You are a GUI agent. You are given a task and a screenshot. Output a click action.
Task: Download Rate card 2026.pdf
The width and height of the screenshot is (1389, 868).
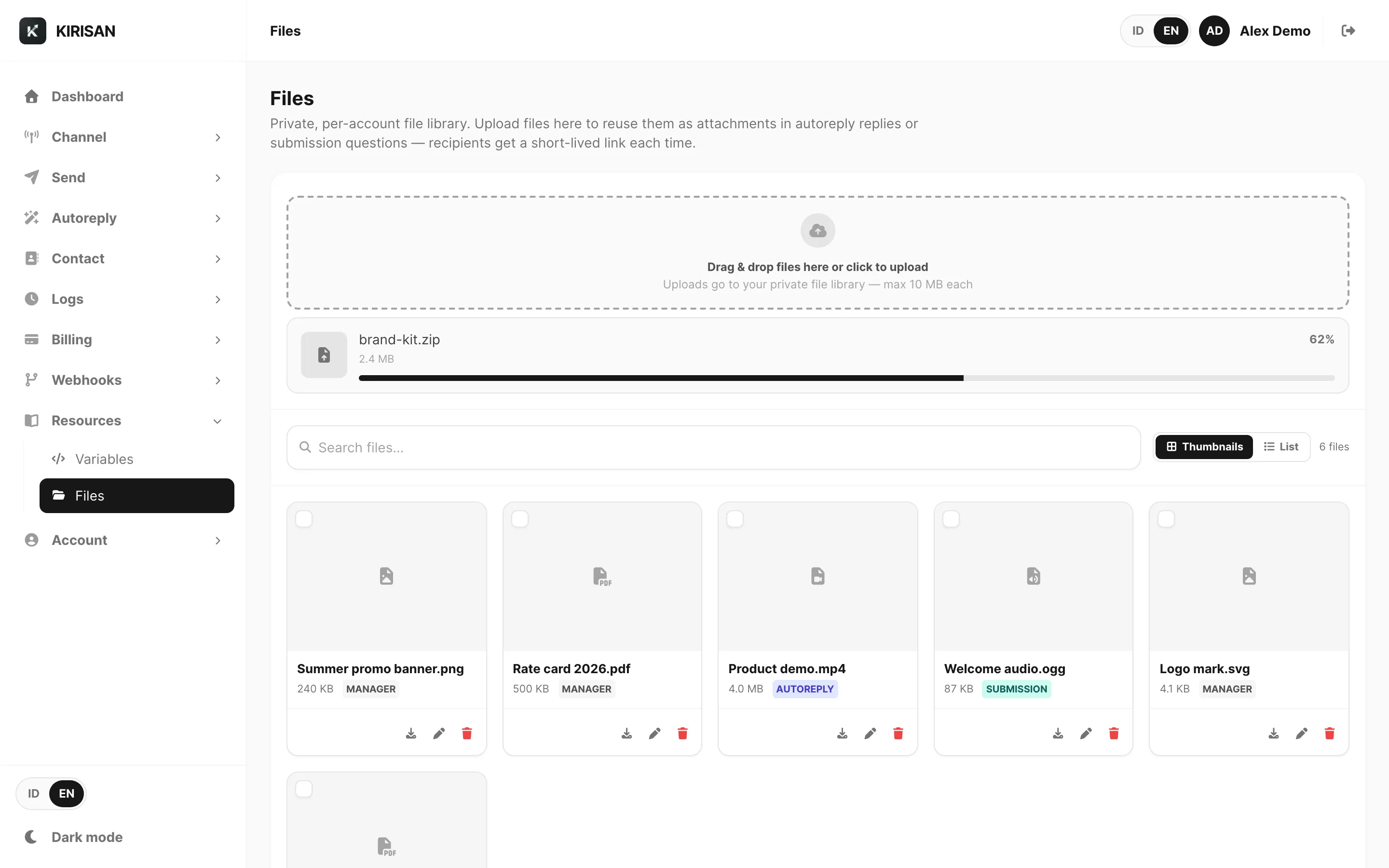627,733
